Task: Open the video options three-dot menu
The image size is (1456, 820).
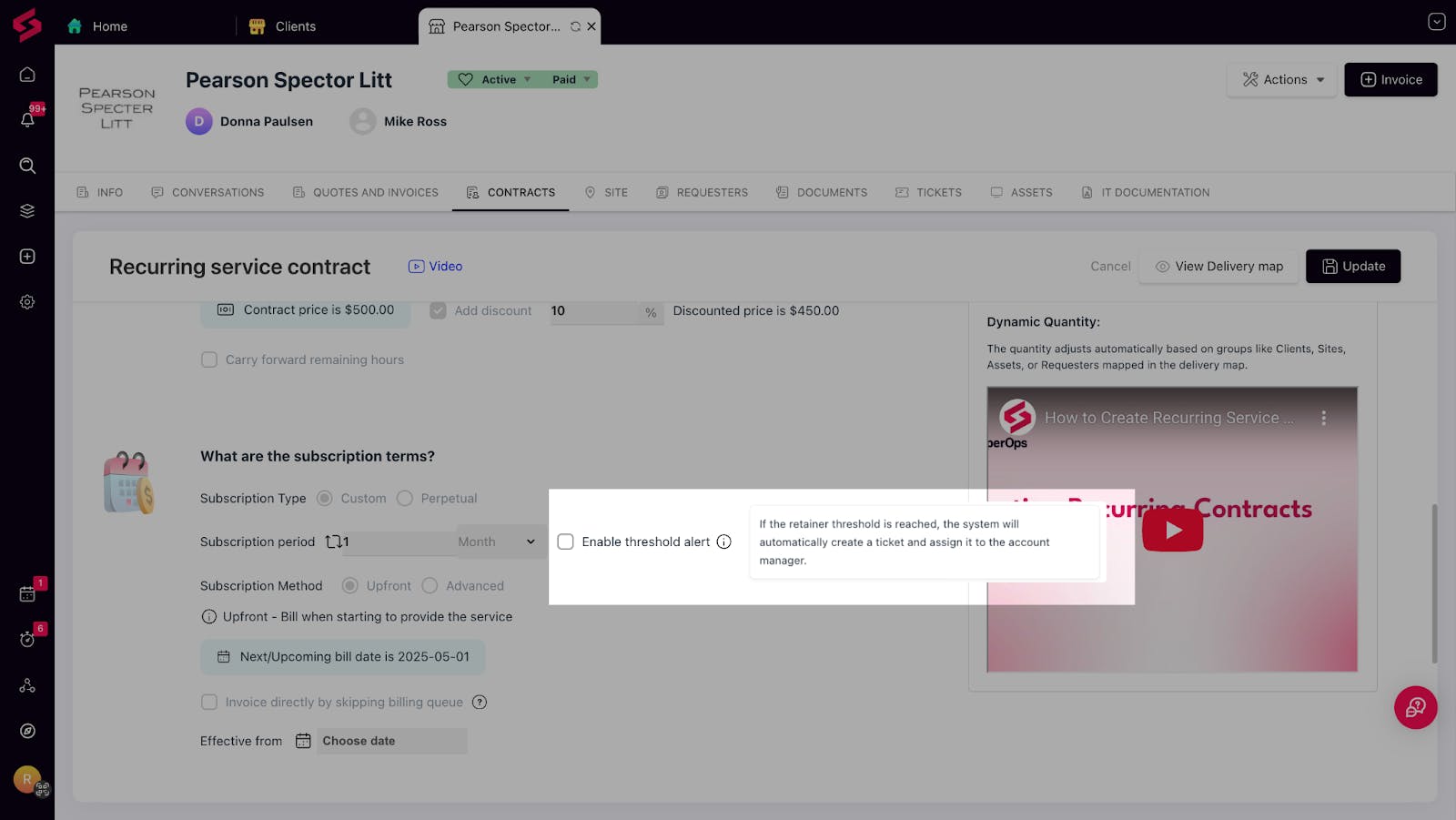Action: (x=1324, y=418)
